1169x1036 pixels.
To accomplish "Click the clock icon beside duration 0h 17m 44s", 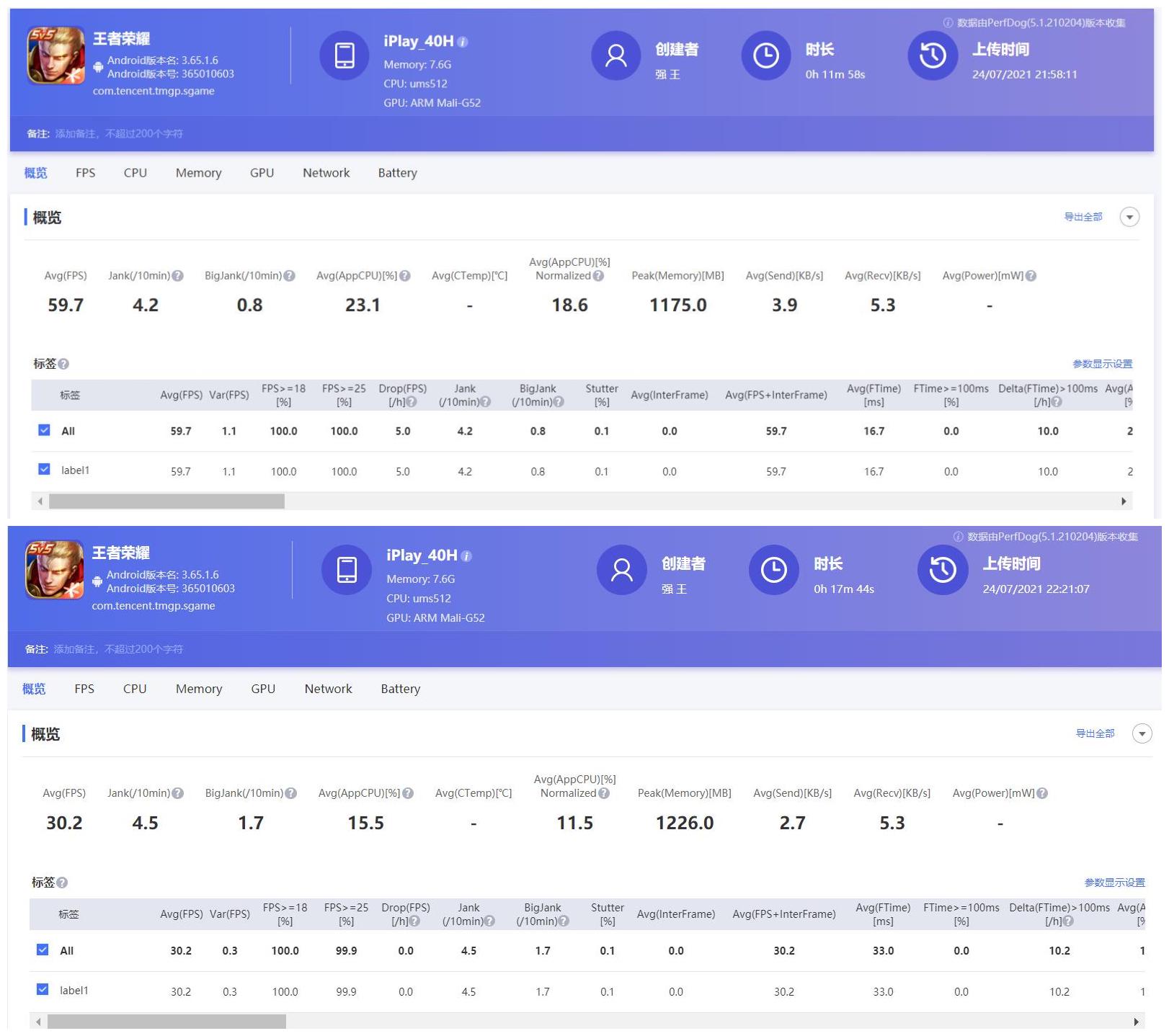I will (773, 570).
